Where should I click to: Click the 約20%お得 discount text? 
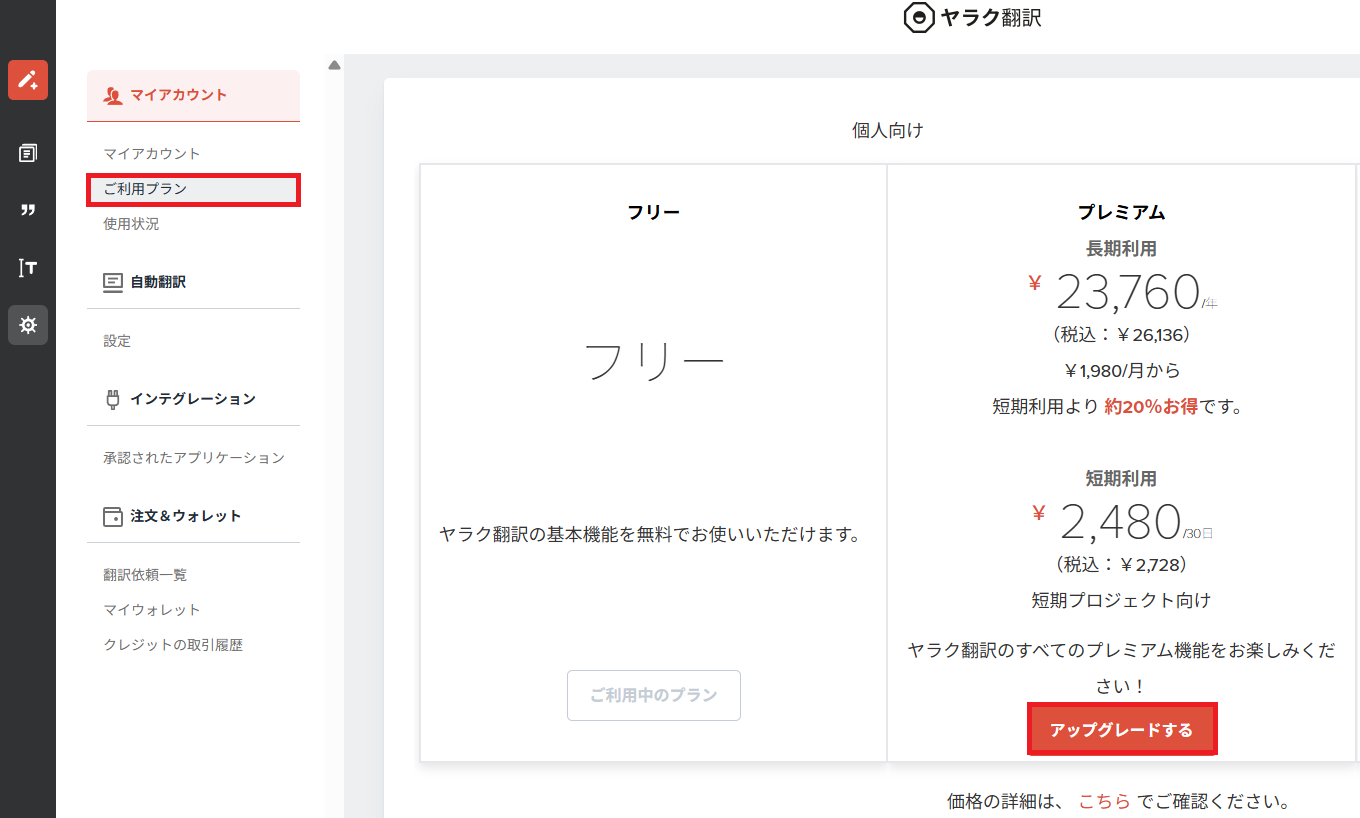tap(1151, 407)
